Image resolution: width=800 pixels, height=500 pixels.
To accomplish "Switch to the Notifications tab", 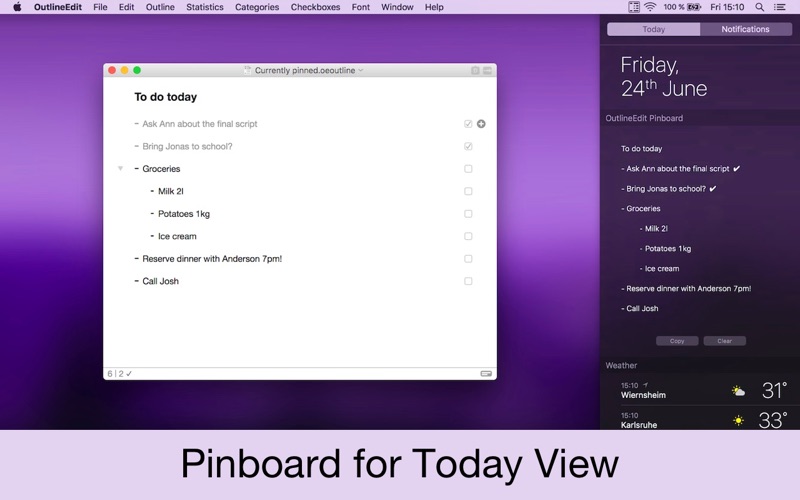I will click(x=745, y=29).
